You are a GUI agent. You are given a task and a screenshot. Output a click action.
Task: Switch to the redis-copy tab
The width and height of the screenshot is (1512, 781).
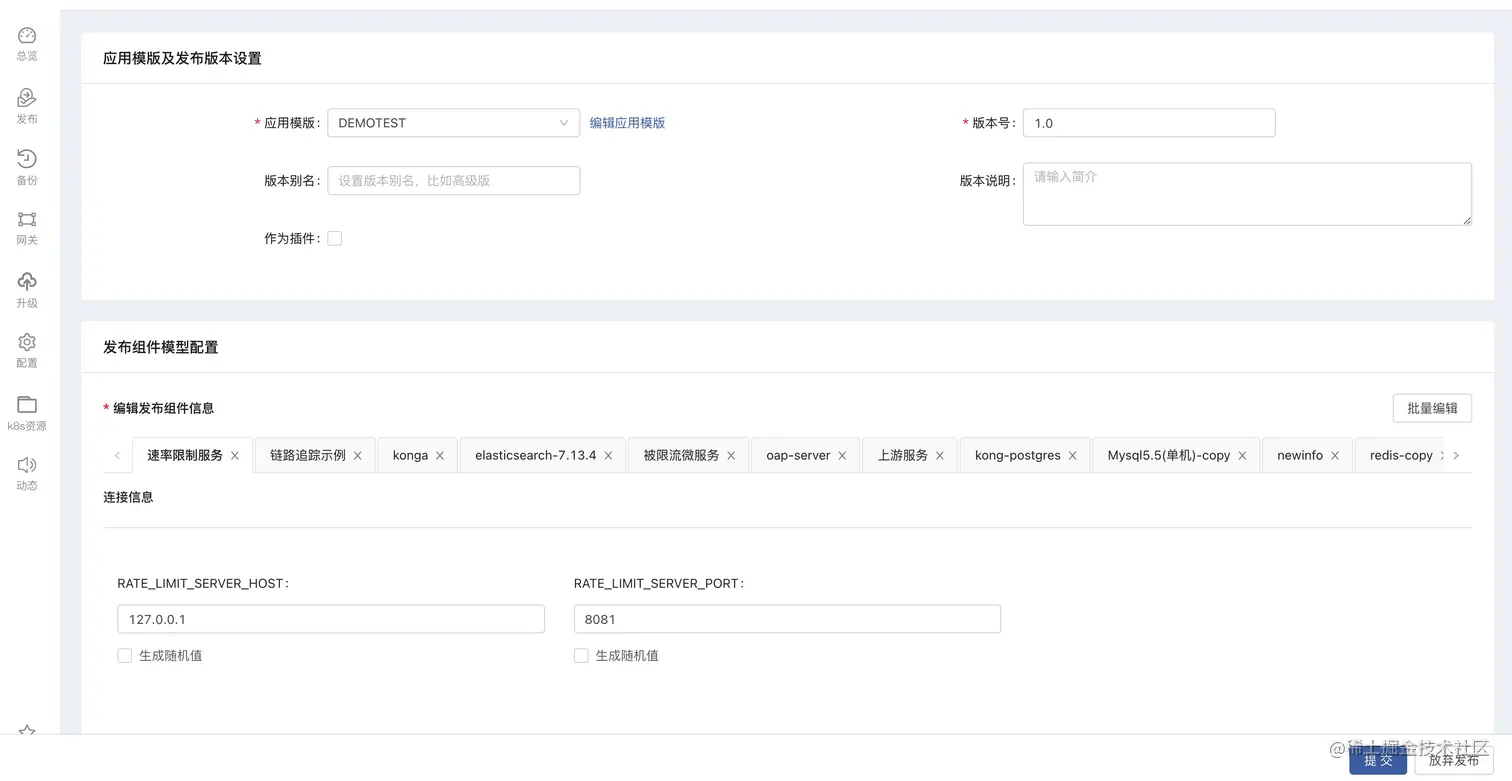(1401, 455)
